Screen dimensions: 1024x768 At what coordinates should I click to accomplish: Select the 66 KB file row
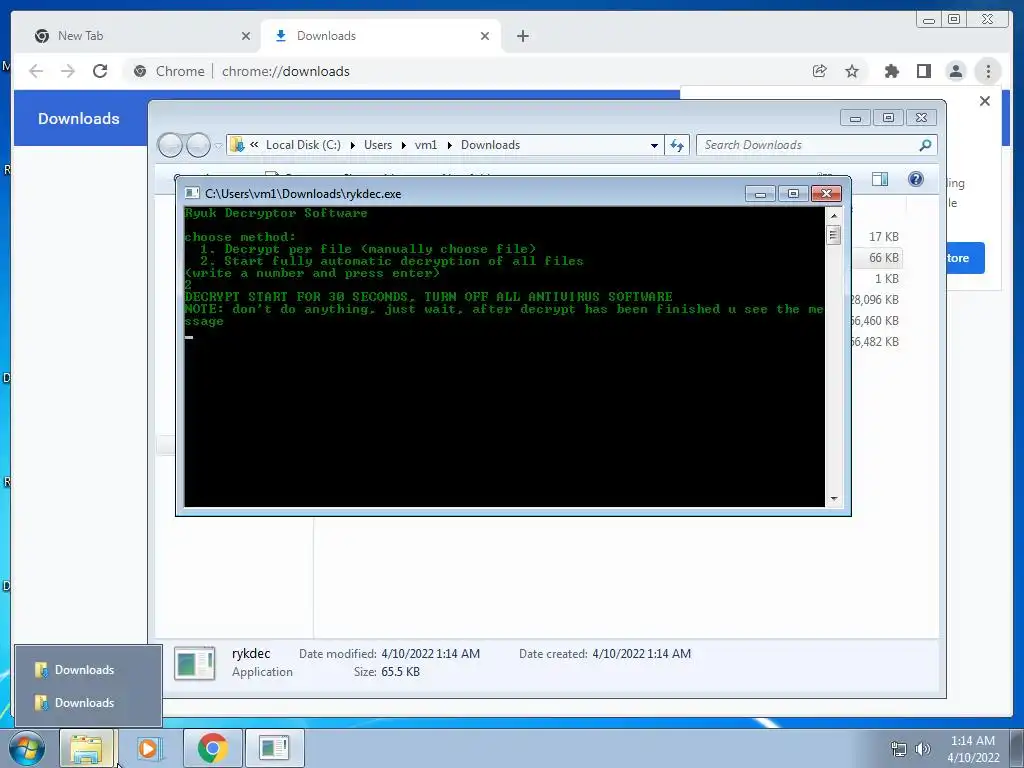click(876, 257)
